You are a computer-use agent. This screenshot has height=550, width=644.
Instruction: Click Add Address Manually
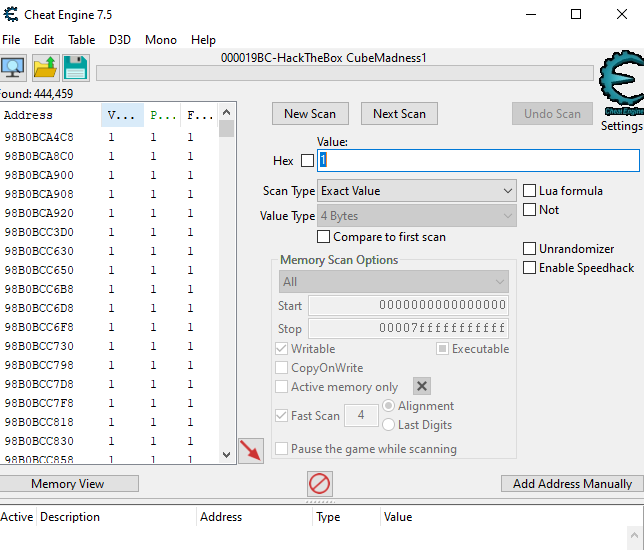pyautogui.click(x=572, y=483)
